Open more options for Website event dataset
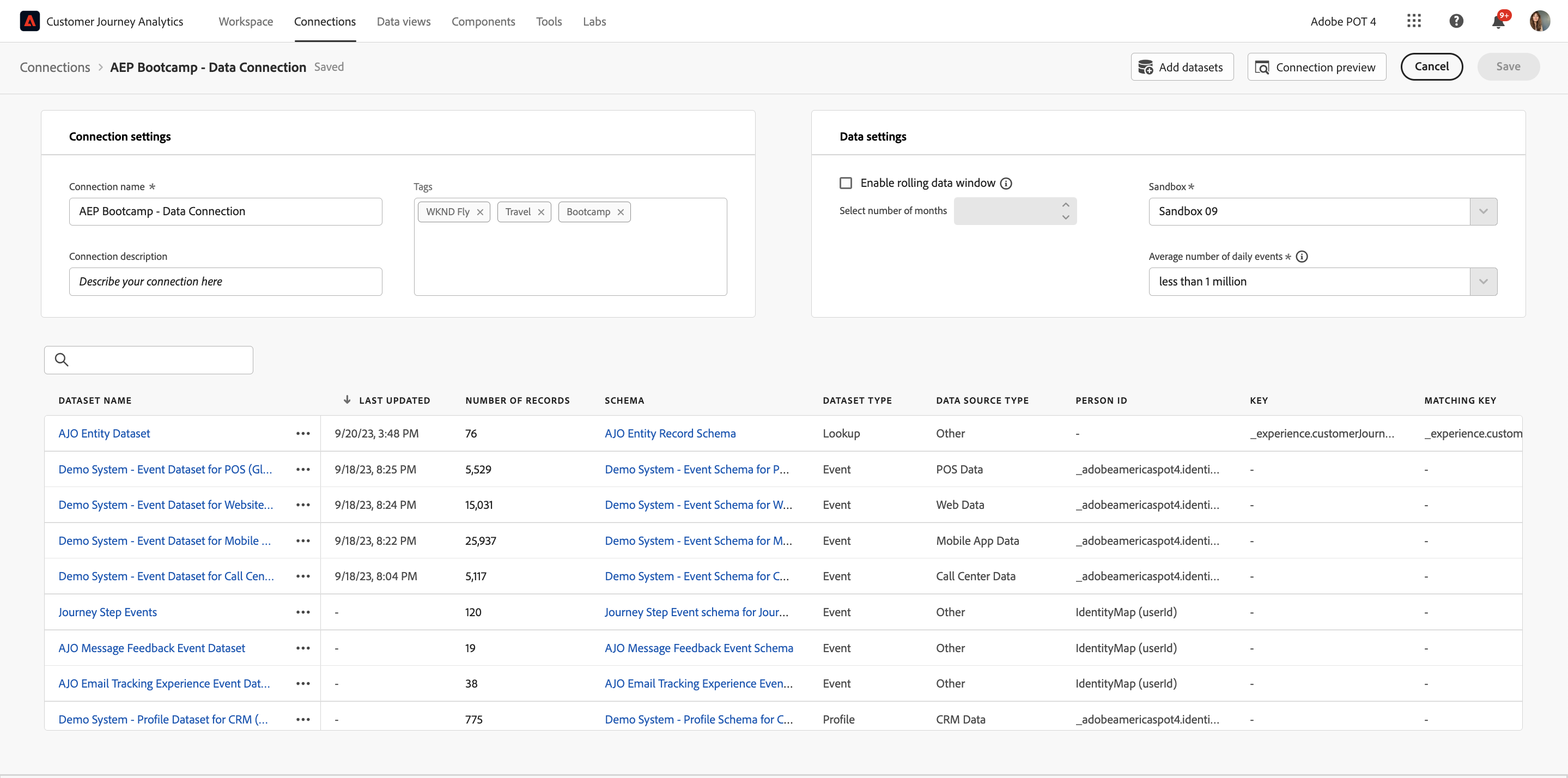 click(303, 505)
